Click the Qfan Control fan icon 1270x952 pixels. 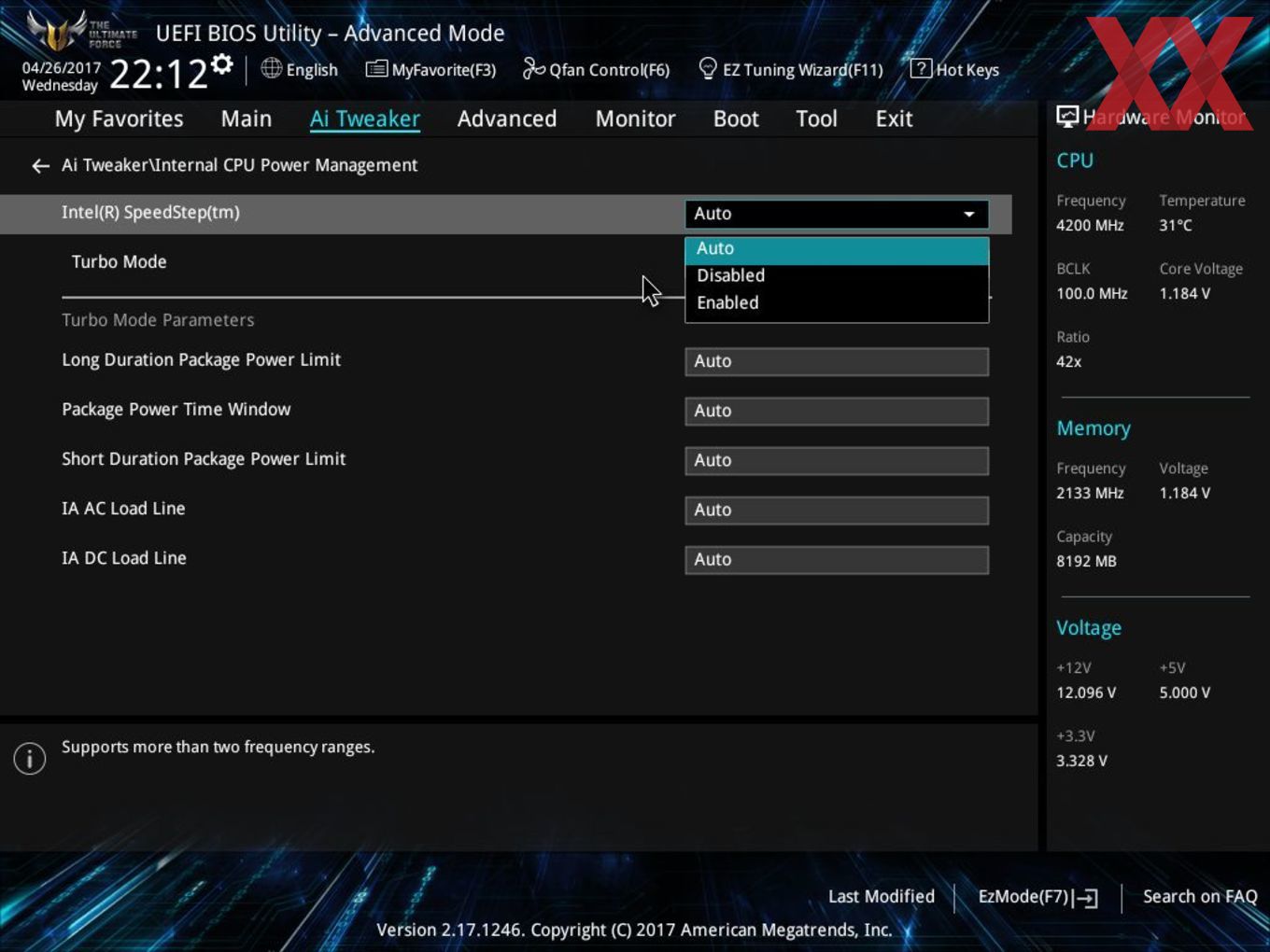click(x=533, y=68)
